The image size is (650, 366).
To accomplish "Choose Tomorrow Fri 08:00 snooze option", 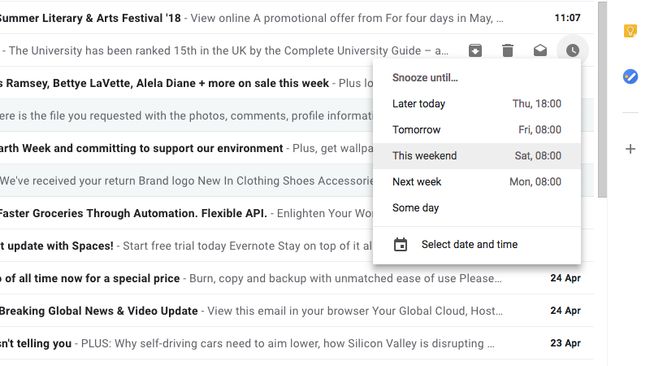I will coord(477,130).
